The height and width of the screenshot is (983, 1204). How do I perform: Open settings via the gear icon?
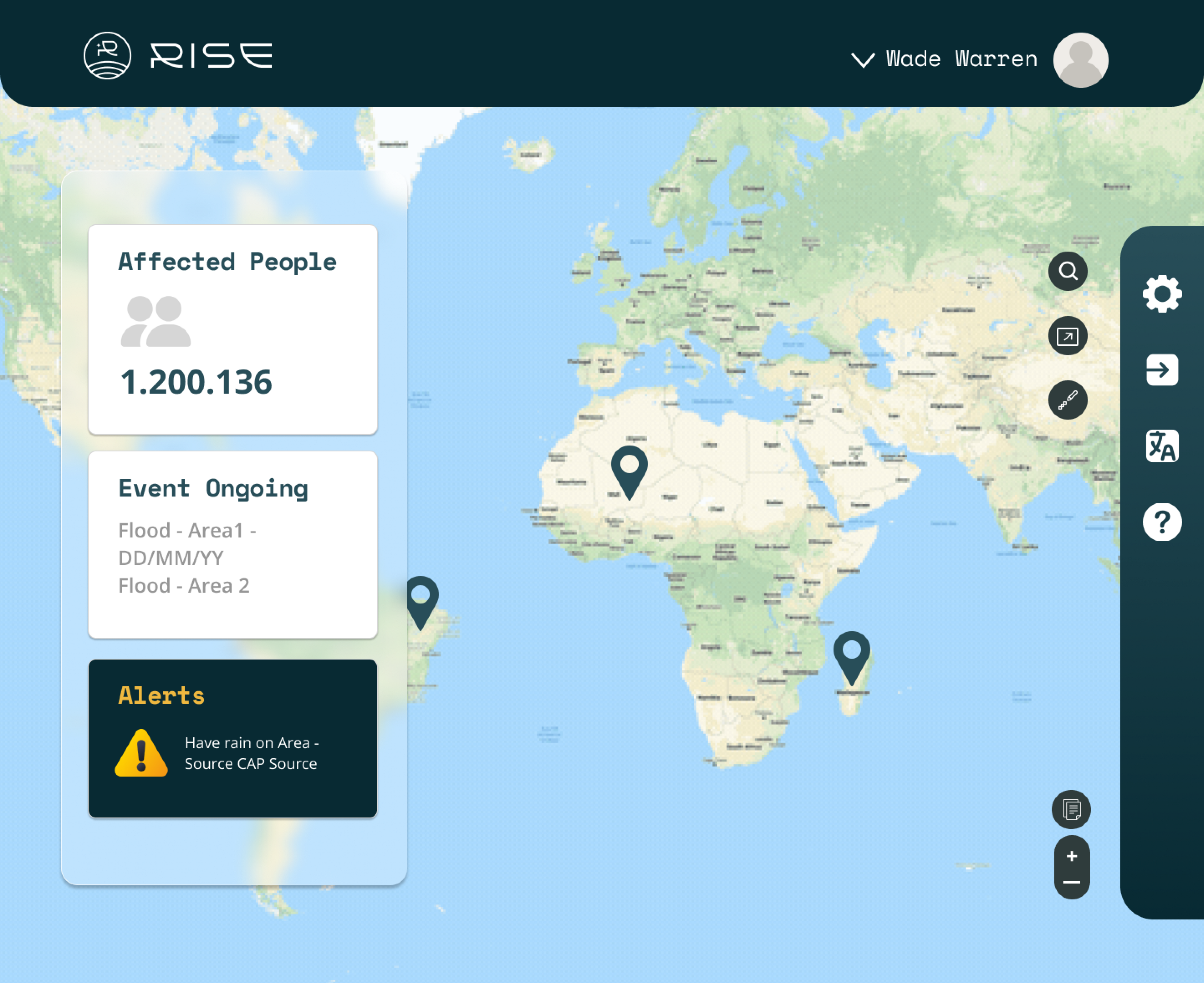coord(1162,294)
